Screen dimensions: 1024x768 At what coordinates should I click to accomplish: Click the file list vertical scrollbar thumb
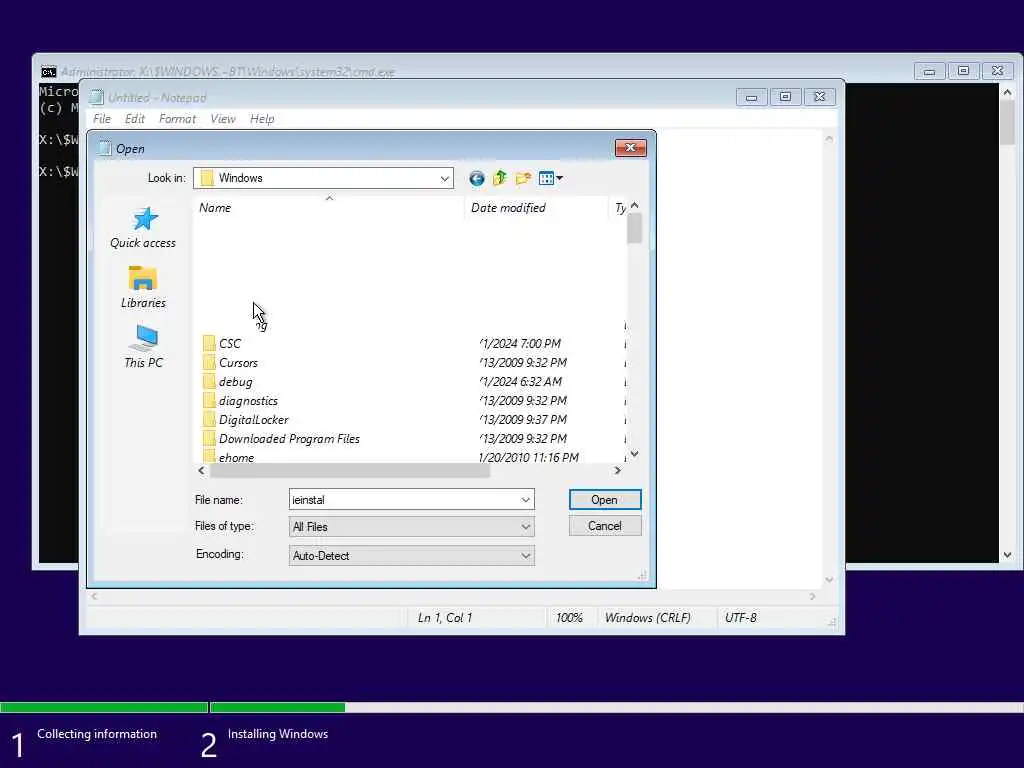click(634, 229)
